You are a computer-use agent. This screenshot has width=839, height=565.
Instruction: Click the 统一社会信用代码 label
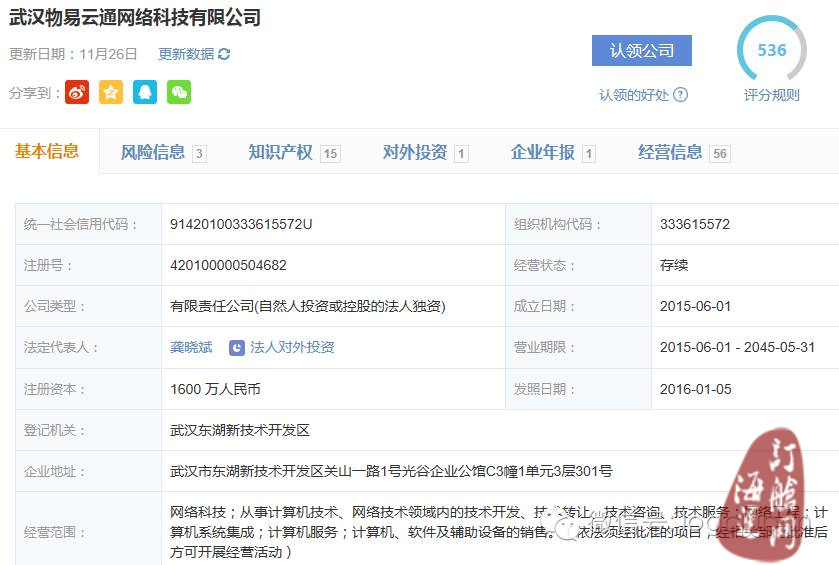[x=80, y=224]
